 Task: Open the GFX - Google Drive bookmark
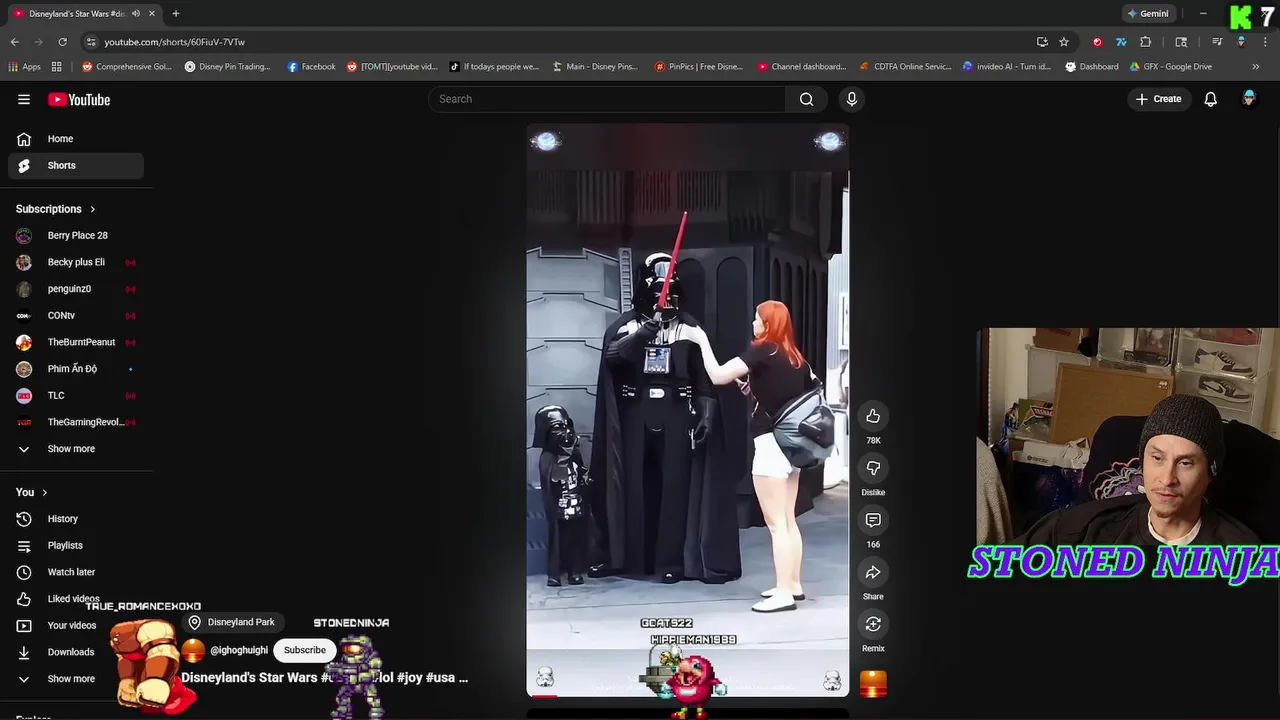[1170, 67]
